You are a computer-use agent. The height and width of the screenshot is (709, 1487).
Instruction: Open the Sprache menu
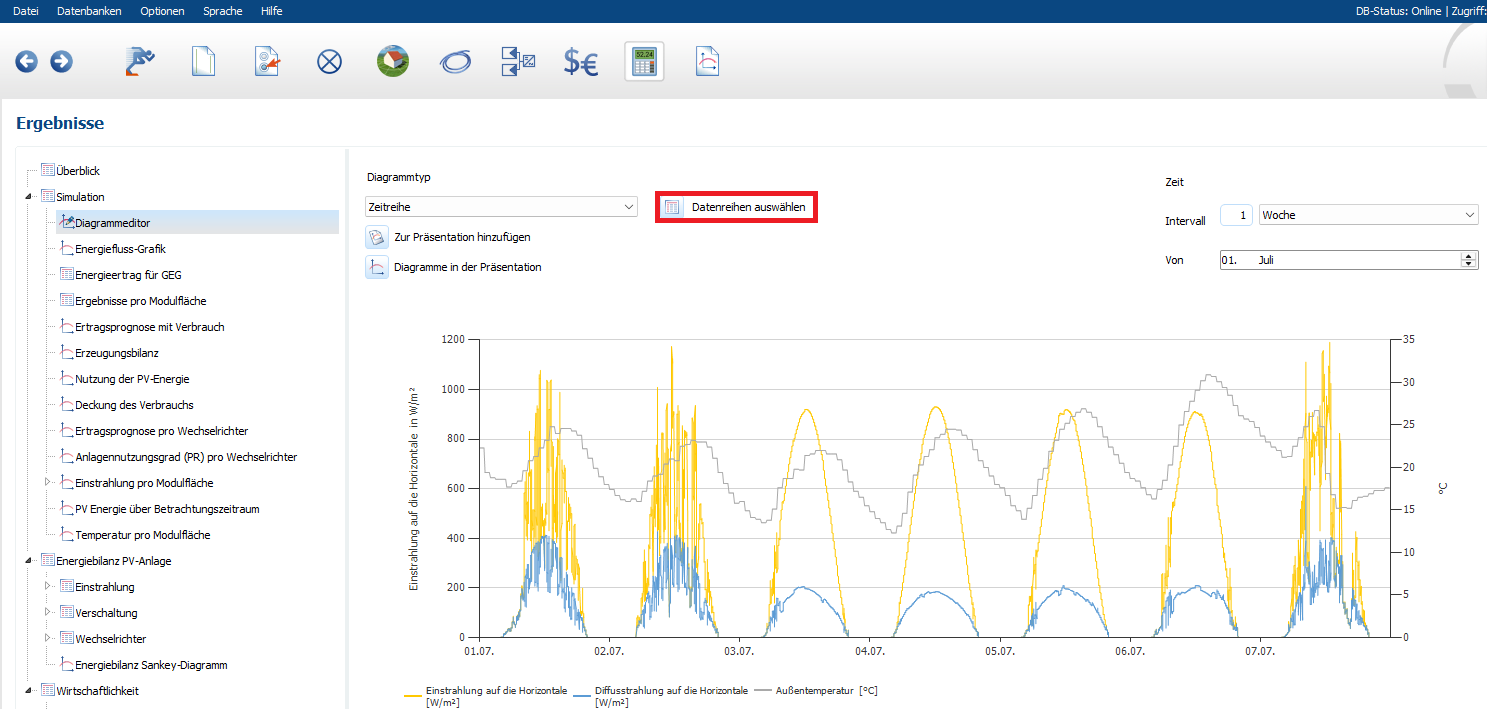click(x=222, y=11)
